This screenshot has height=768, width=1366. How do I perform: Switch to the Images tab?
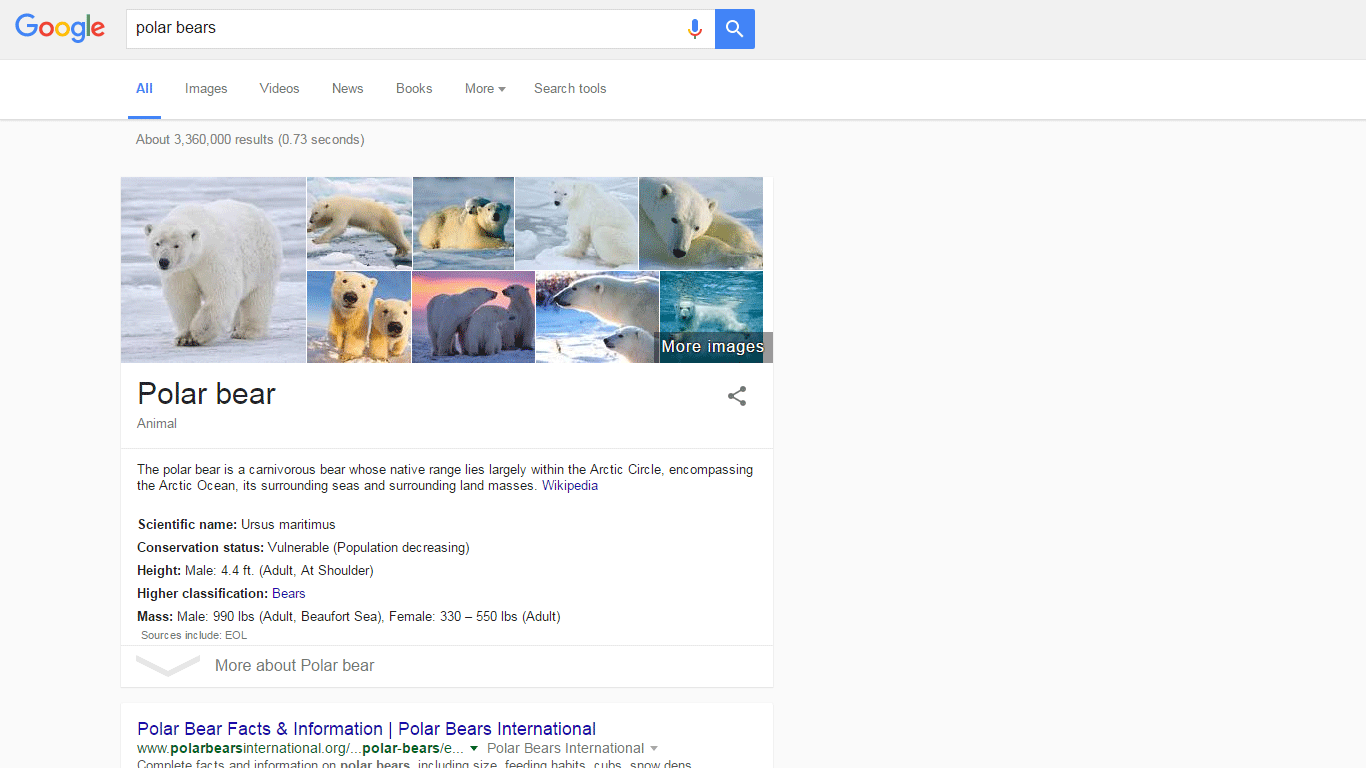[206, 89]
